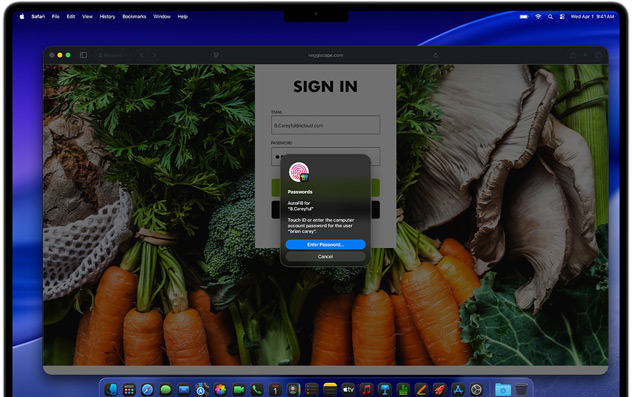632x397 pixels.
Task: Launch Photos app in the Dock
Action: (220, 390)
